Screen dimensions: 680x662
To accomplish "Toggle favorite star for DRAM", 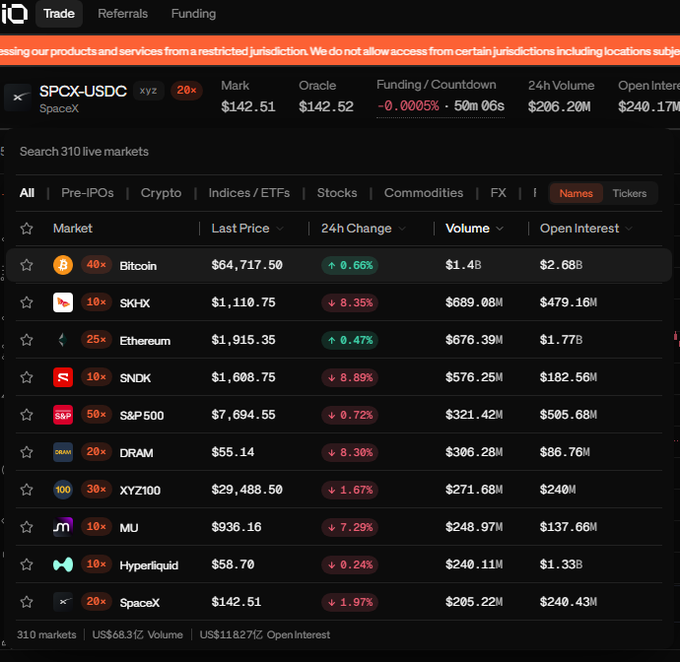I will (26, 452).
